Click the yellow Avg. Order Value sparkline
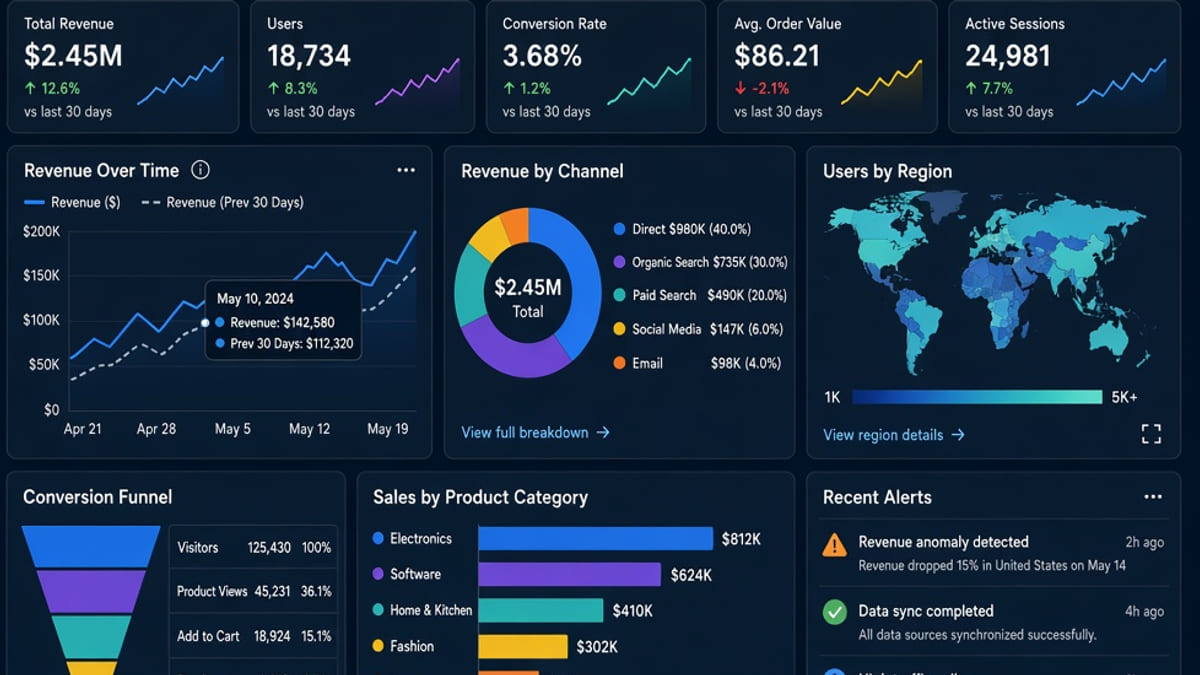This screenshot has height=675, width=1200. pyautogui.click(x=881, y=80)
